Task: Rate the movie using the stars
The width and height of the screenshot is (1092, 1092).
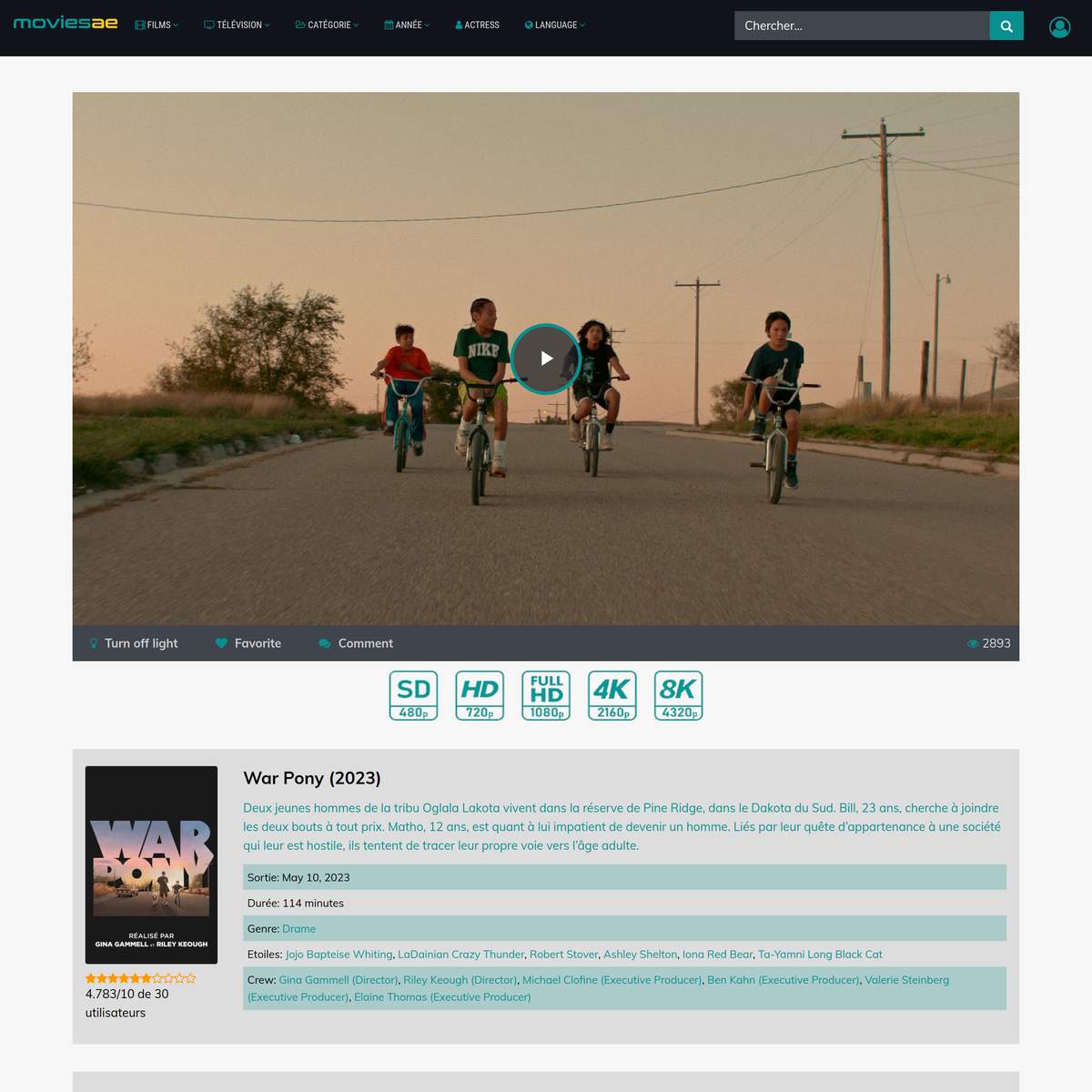Action: (x=141, y=978)
